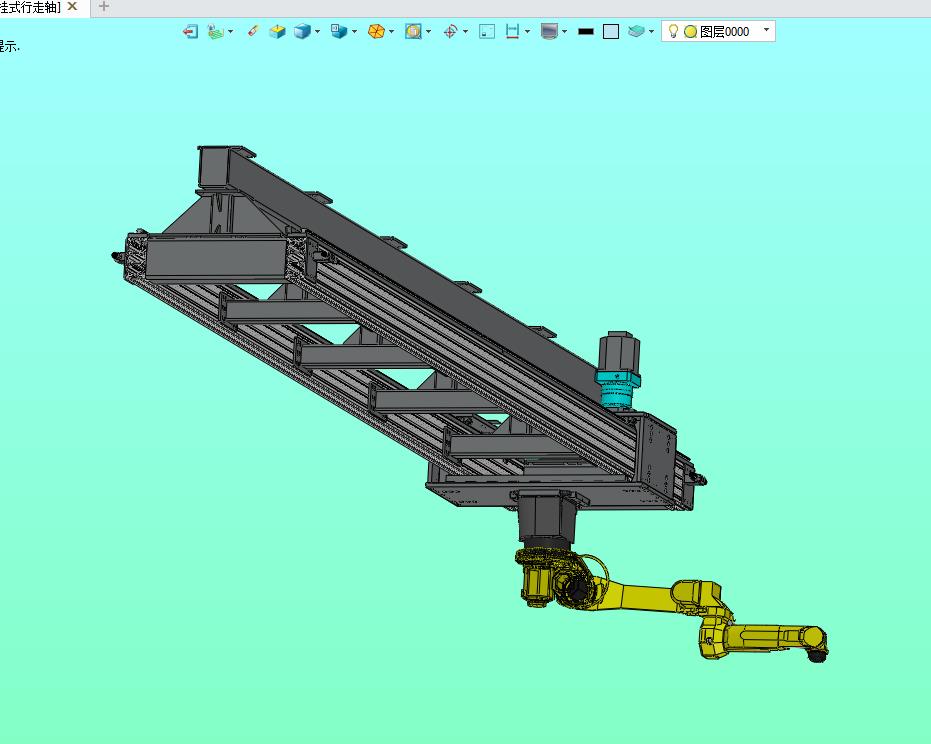Open the zoom options dropdown arrow
931x744 pixels.
429,31
